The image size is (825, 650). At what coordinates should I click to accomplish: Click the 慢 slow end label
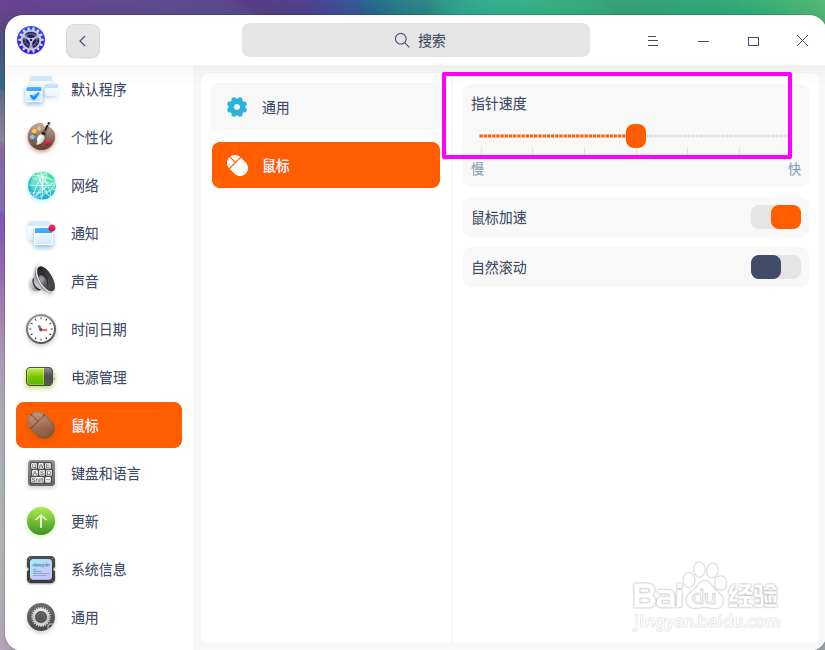click(x=477, y=169)
